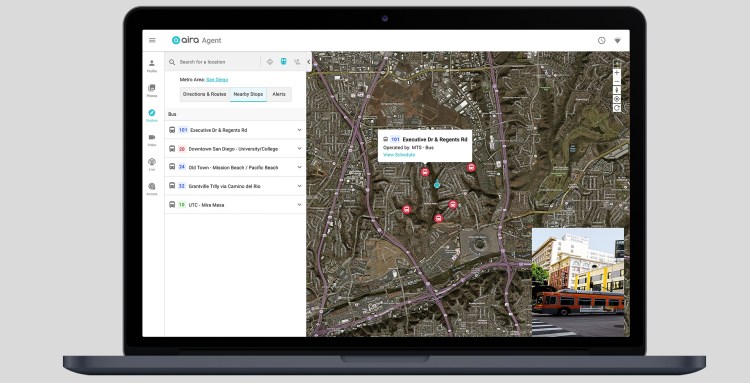
Task: Click the Bus section header in list
Action: tap(172, 114)
